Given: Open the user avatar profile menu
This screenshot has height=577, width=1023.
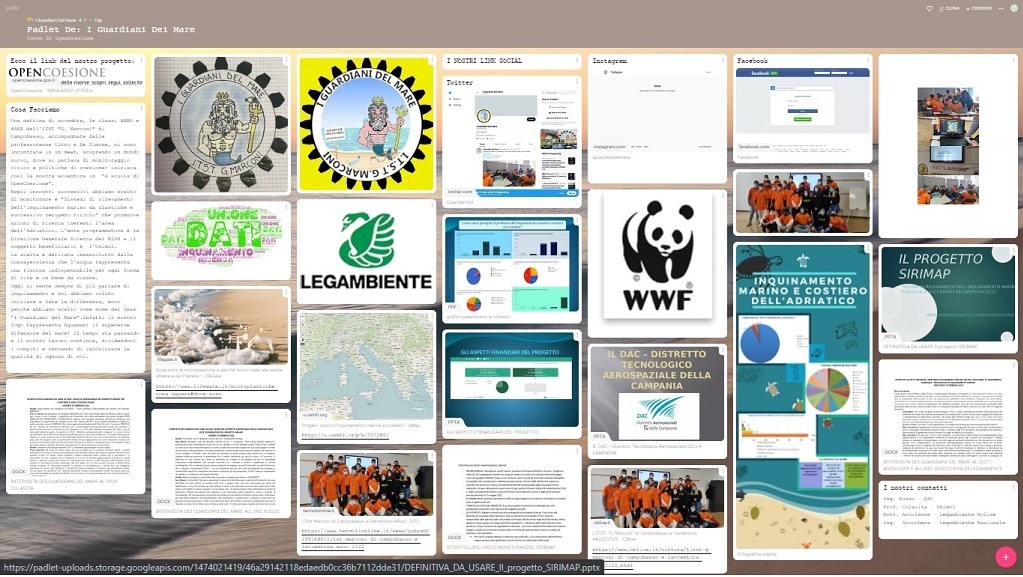Looking at the screenshot, I should [x=1015, y=8].
